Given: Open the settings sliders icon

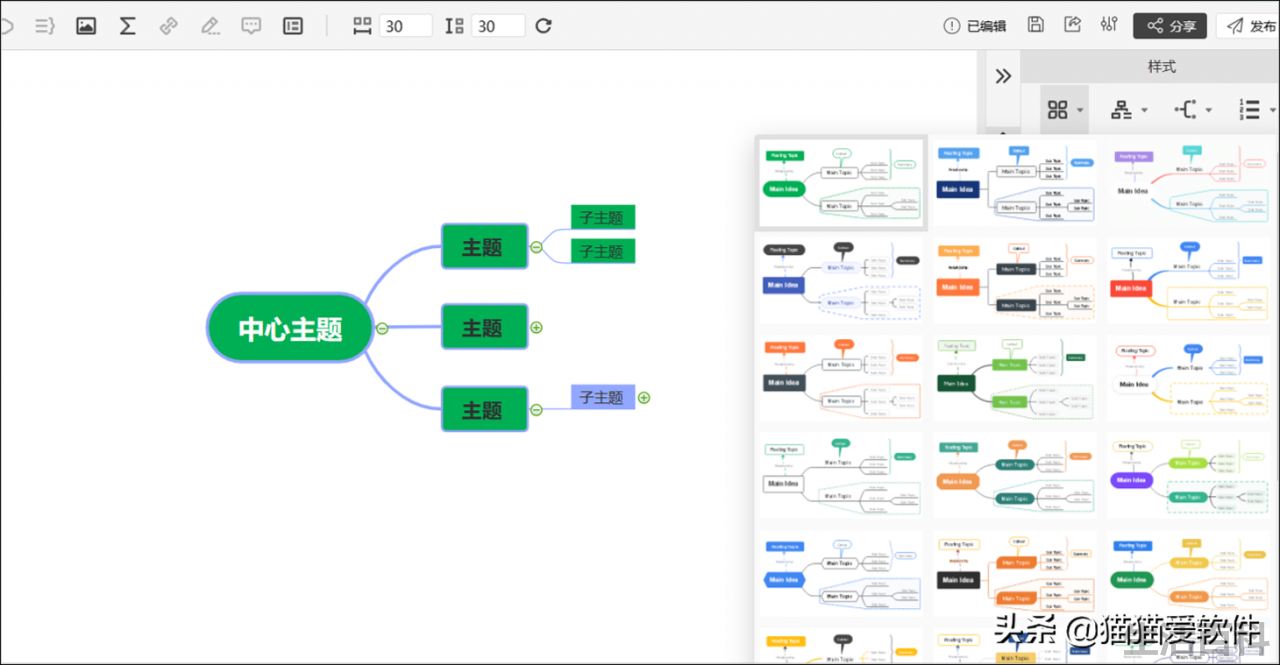Looking at the screenshot, I should tap(1109, 25).
